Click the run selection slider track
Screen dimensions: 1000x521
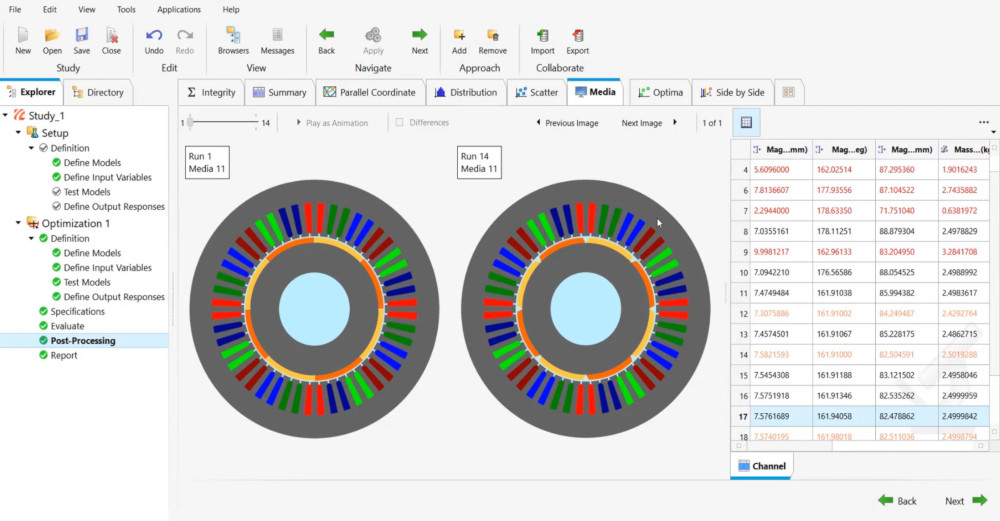coord(222,123)
